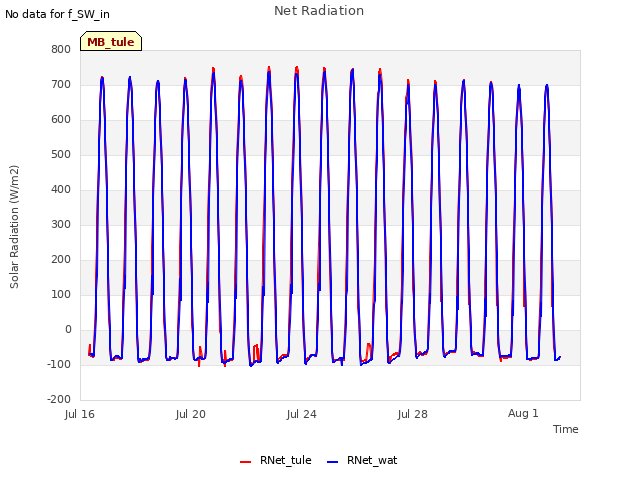
Task: Click the 100 y-axis tick label
Action: (x=61, y=294)
